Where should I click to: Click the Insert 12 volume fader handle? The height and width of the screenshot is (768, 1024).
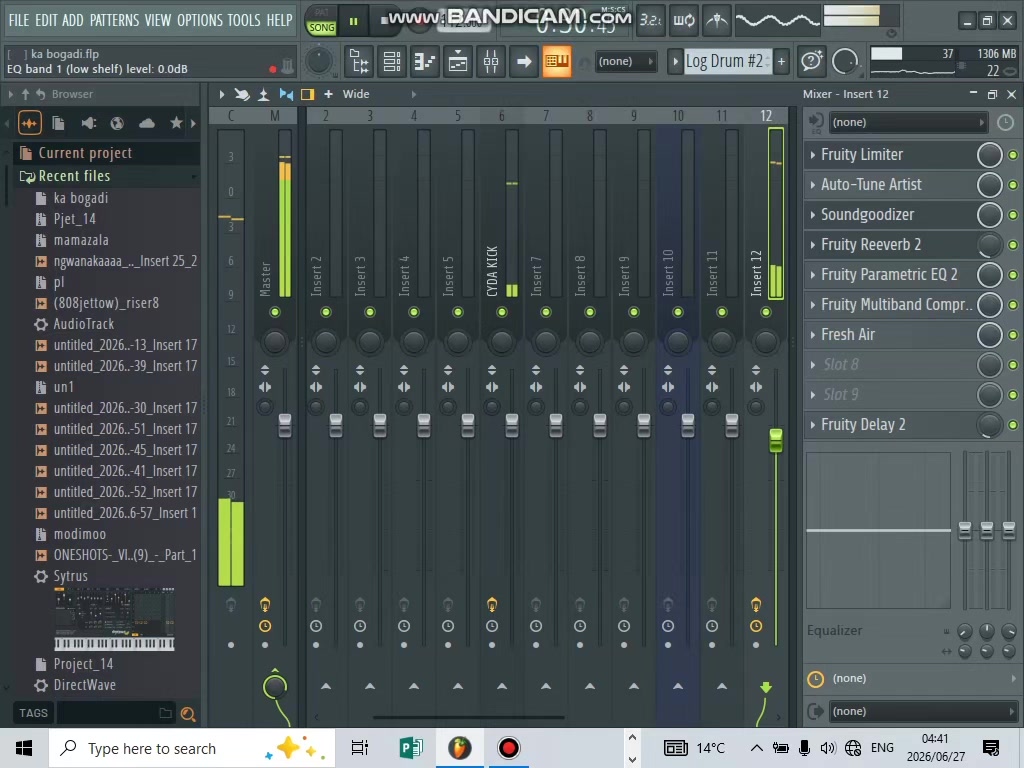(776, 441)
